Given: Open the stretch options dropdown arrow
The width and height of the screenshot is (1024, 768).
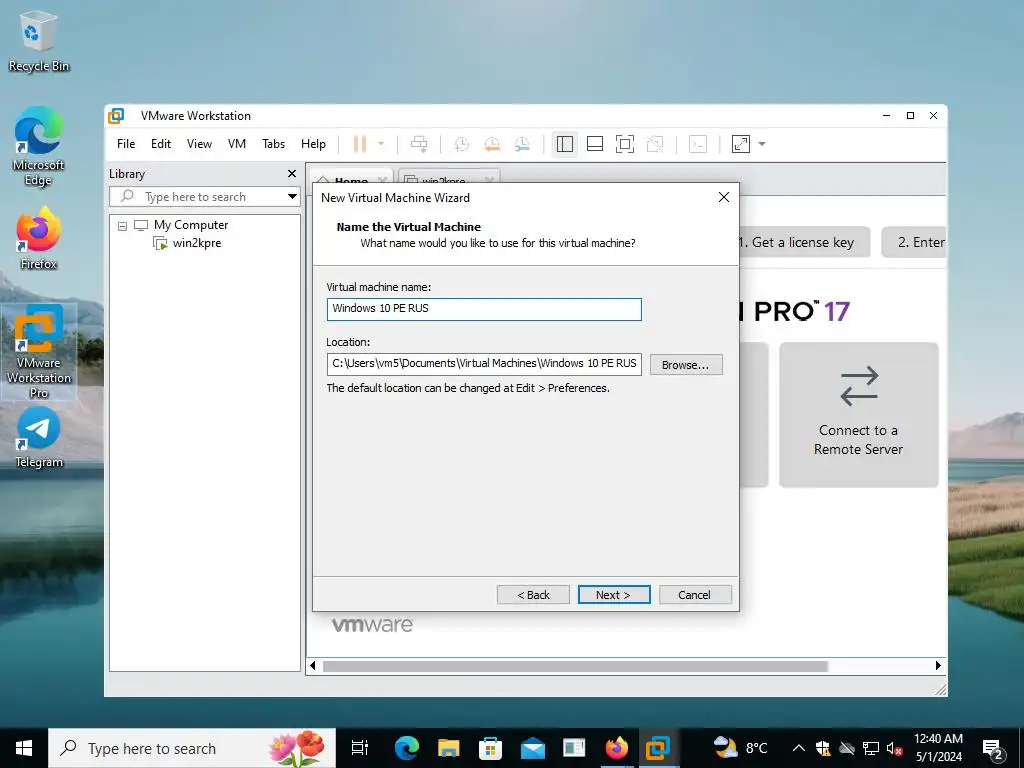Looking at the screenshot, I should pyautogui.click(x=761, y=144).
